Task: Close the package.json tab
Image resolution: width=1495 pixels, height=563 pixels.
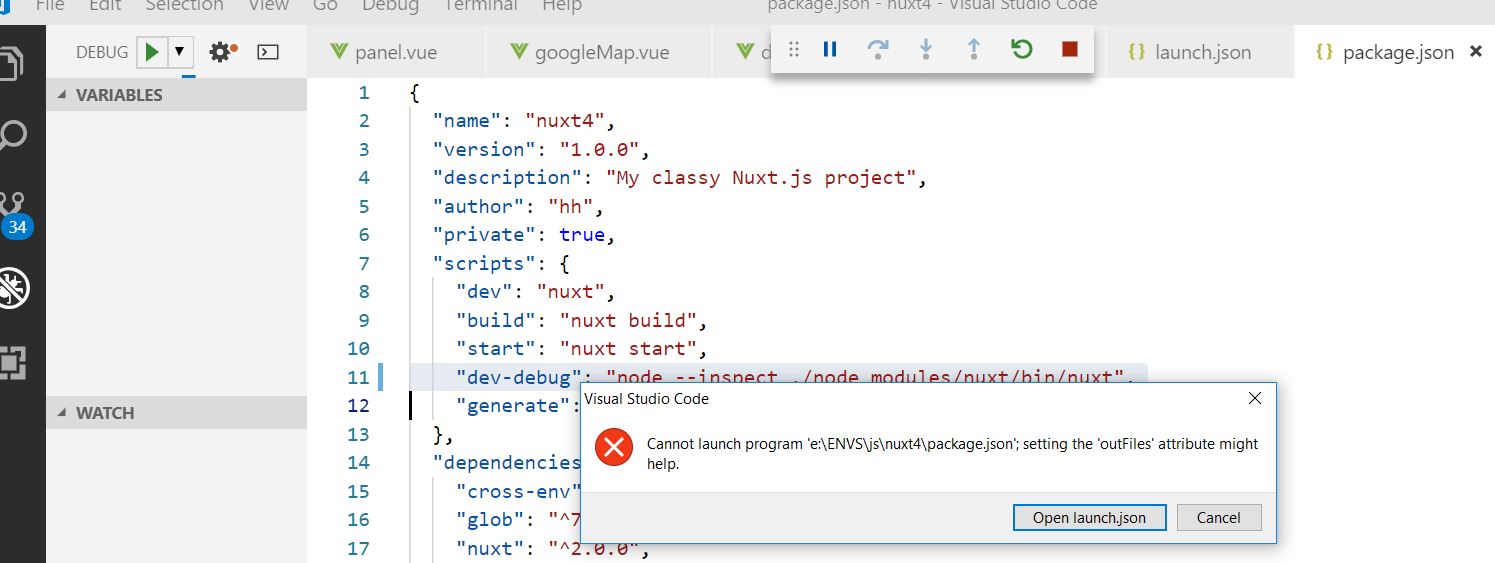Action: click(1476, 51)
